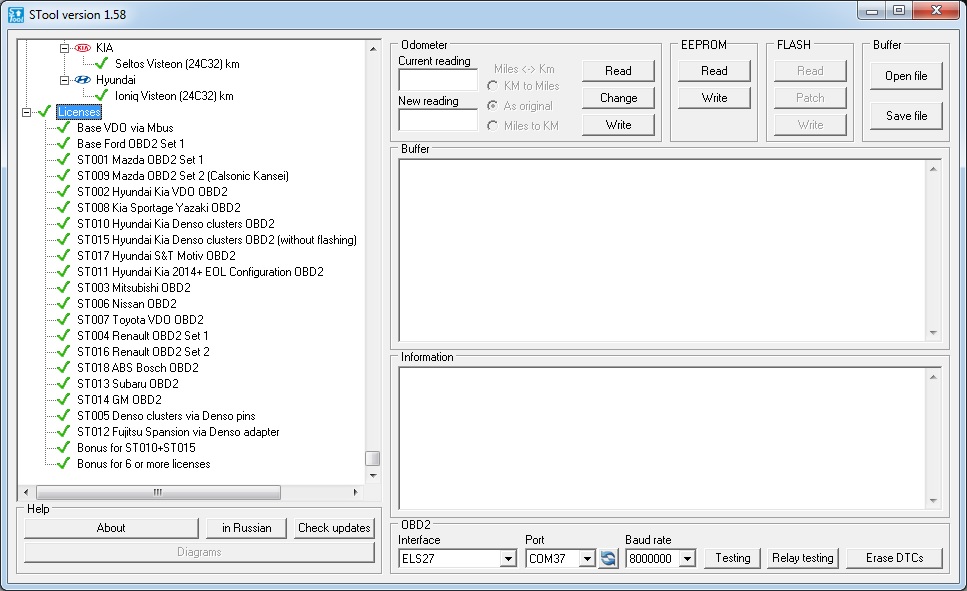
Task: Click the STool app icon in title bar
Action: pos(16,14)
